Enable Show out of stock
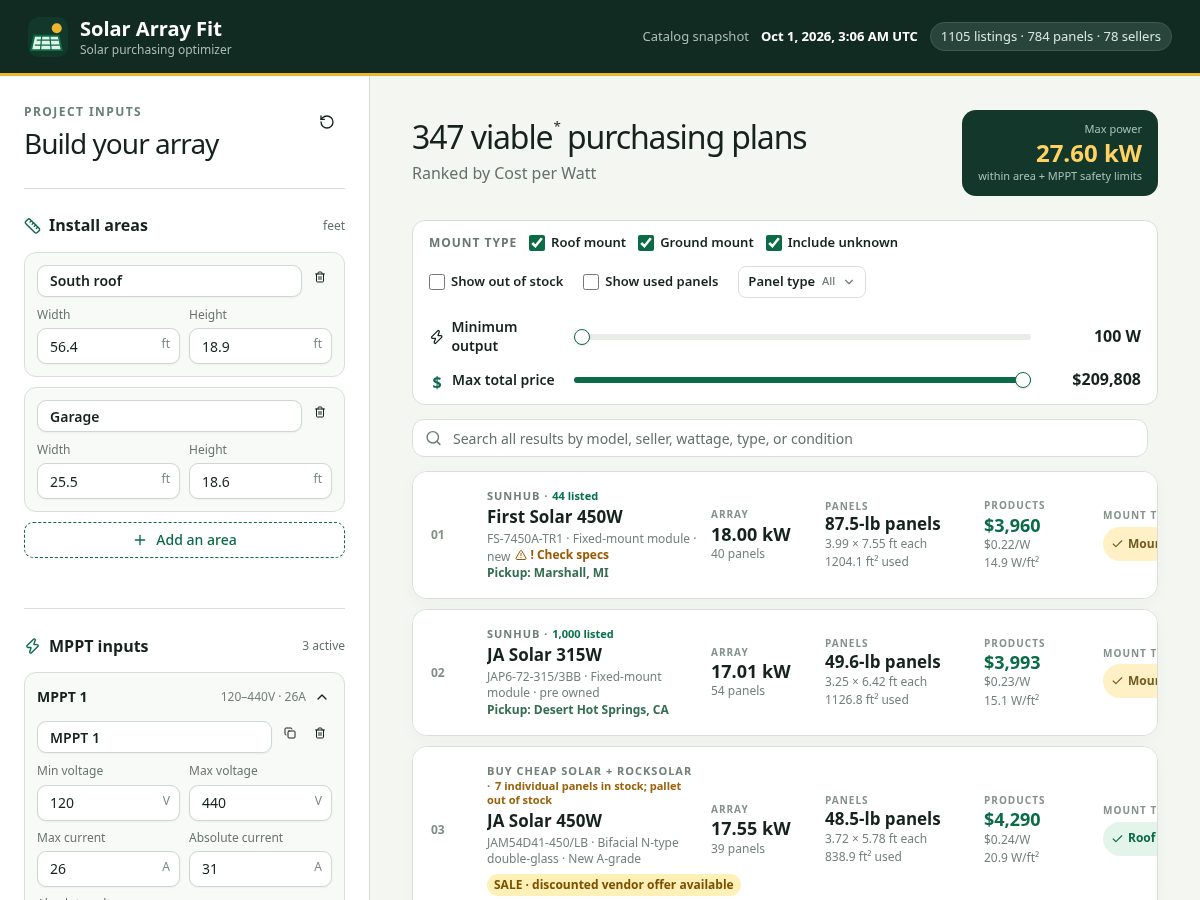 [437, 282]
